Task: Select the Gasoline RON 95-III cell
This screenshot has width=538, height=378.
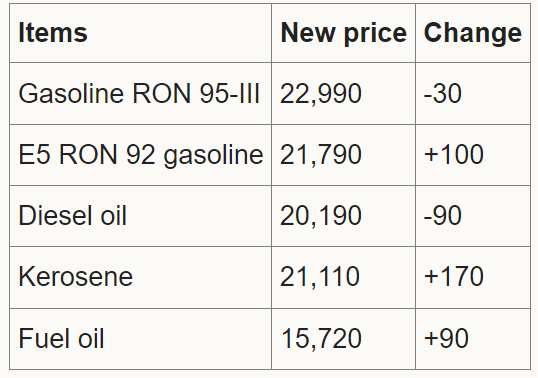Action: point(140,94)
